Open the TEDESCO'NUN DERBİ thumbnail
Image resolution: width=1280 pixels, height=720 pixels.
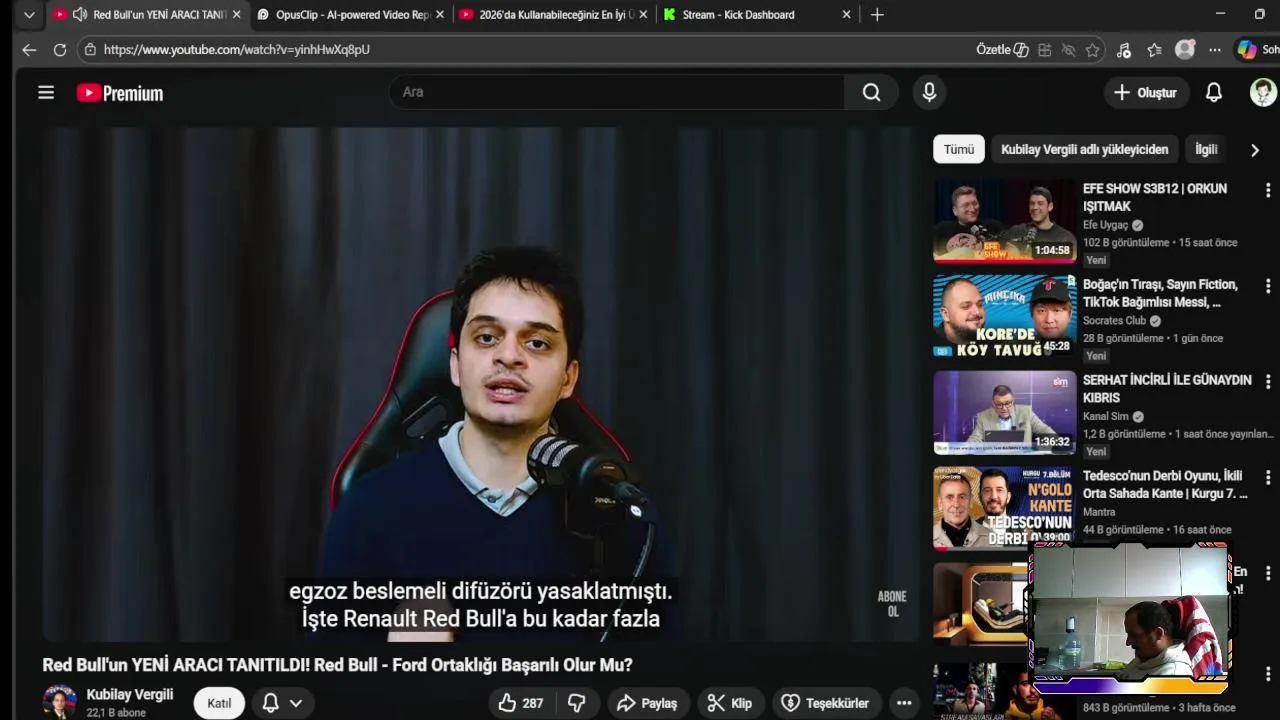(x=1005, y=508)
